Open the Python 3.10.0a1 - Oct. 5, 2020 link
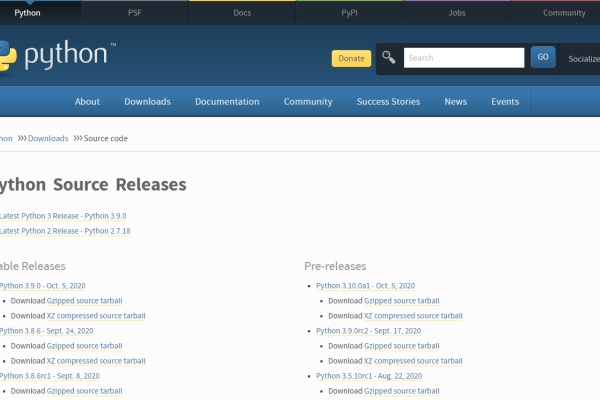Image resolution: width=600 pixels, height=400 pixels. click(x=365, y=286)
